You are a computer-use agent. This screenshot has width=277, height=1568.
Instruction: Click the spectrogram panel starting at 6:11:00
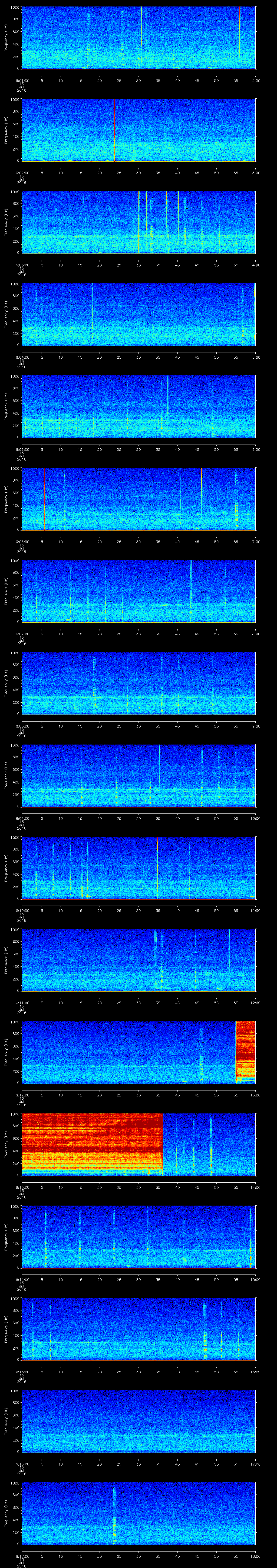pyautogui.click(x=138, y=959)
